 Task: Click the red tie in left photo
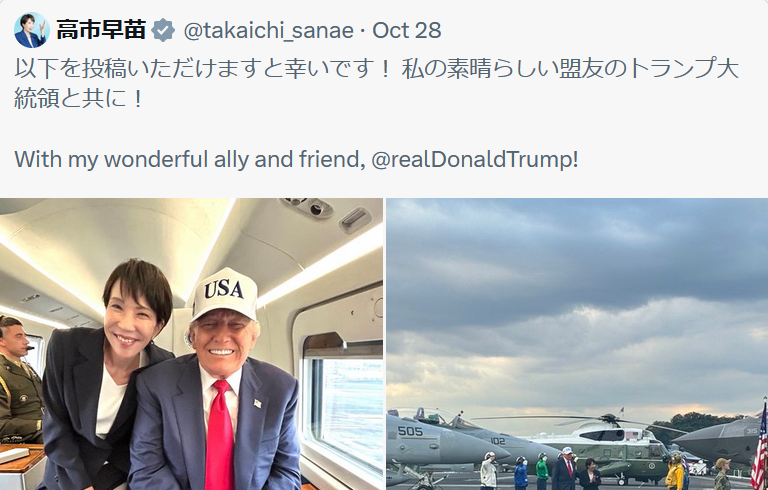(x=219, y=435)
